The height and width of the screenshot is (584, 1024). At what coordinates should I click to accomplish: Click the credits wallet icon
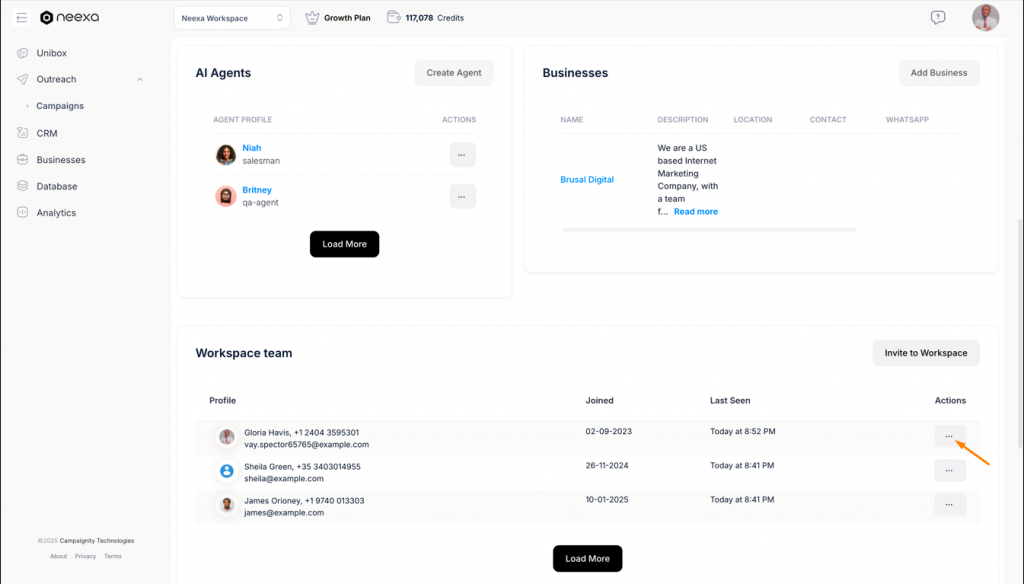pos(394,18)
